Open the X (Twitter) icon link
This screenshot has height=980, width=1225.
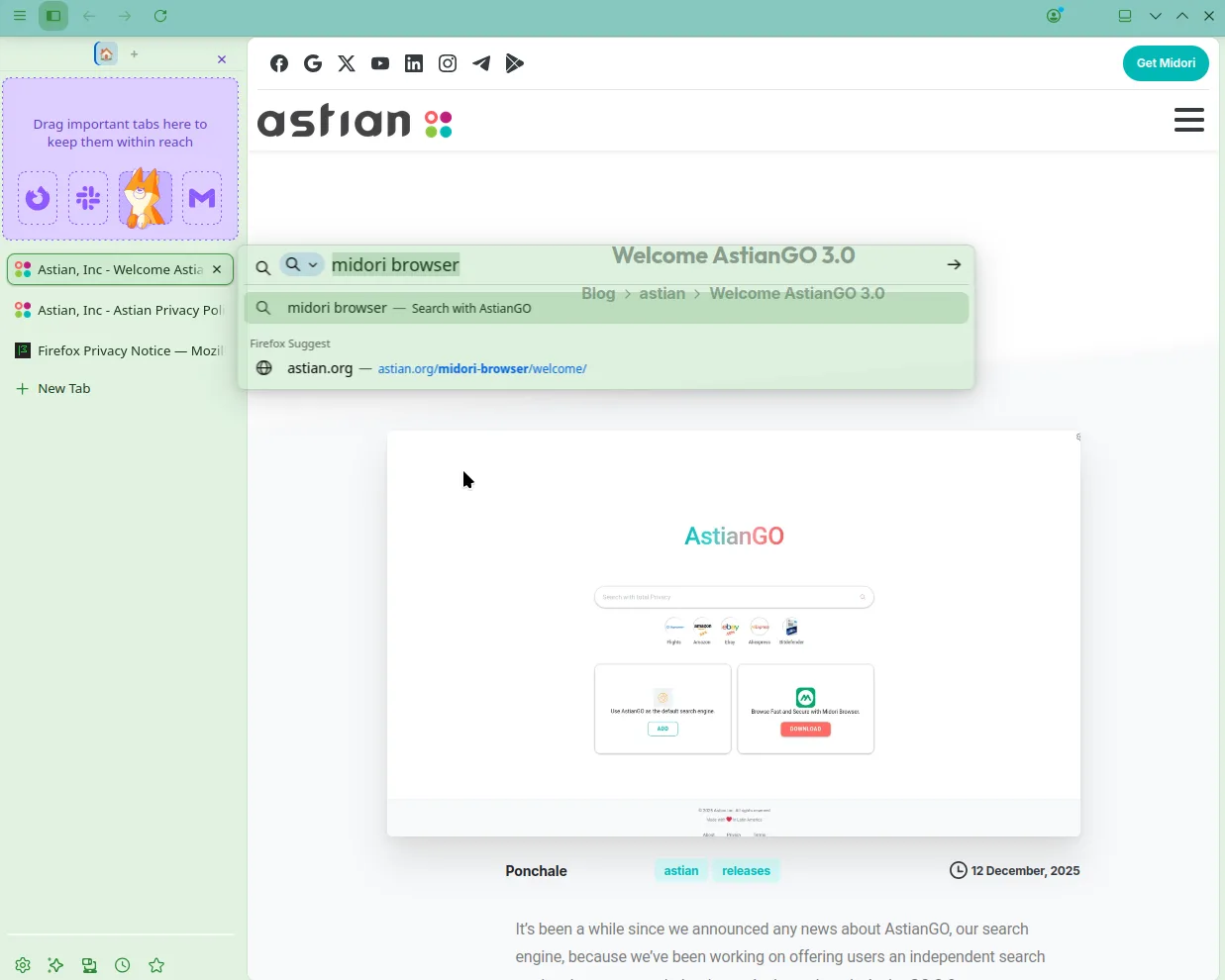tap(348, 64)
